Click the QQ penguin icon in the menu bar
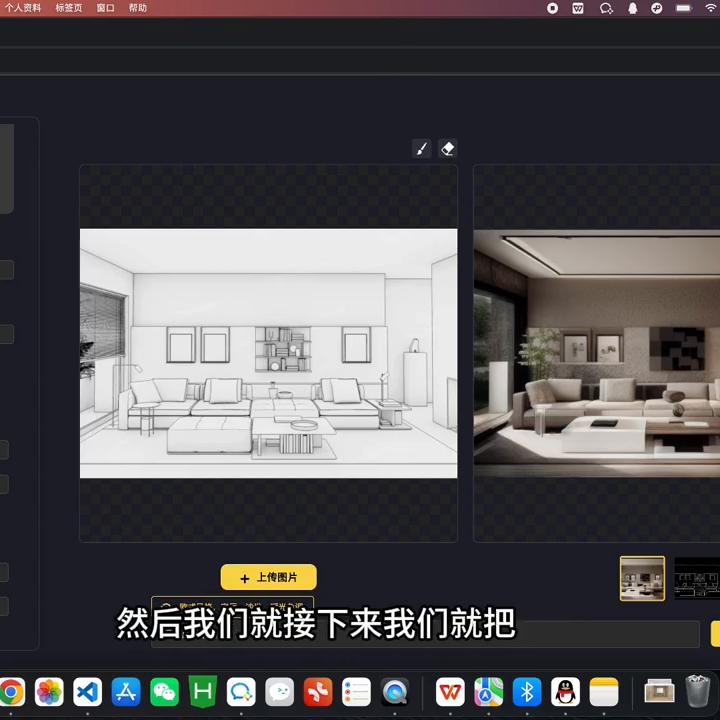The height and width of the screenshot is (720, 720). [x=633, y=8]
